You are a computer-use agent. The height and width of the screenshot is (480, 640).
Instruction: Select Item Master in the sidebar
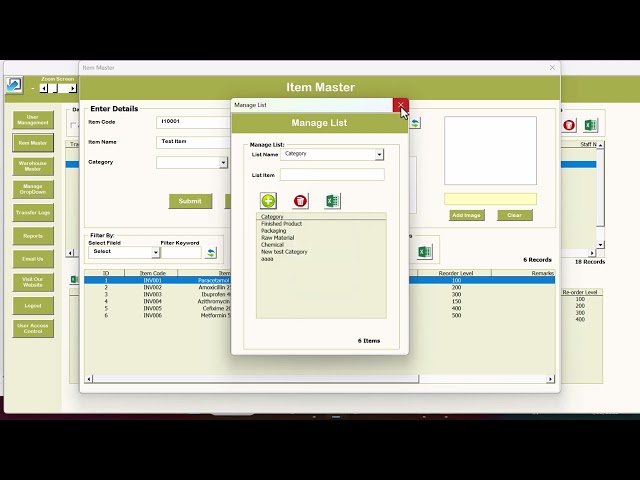[33, 143]
